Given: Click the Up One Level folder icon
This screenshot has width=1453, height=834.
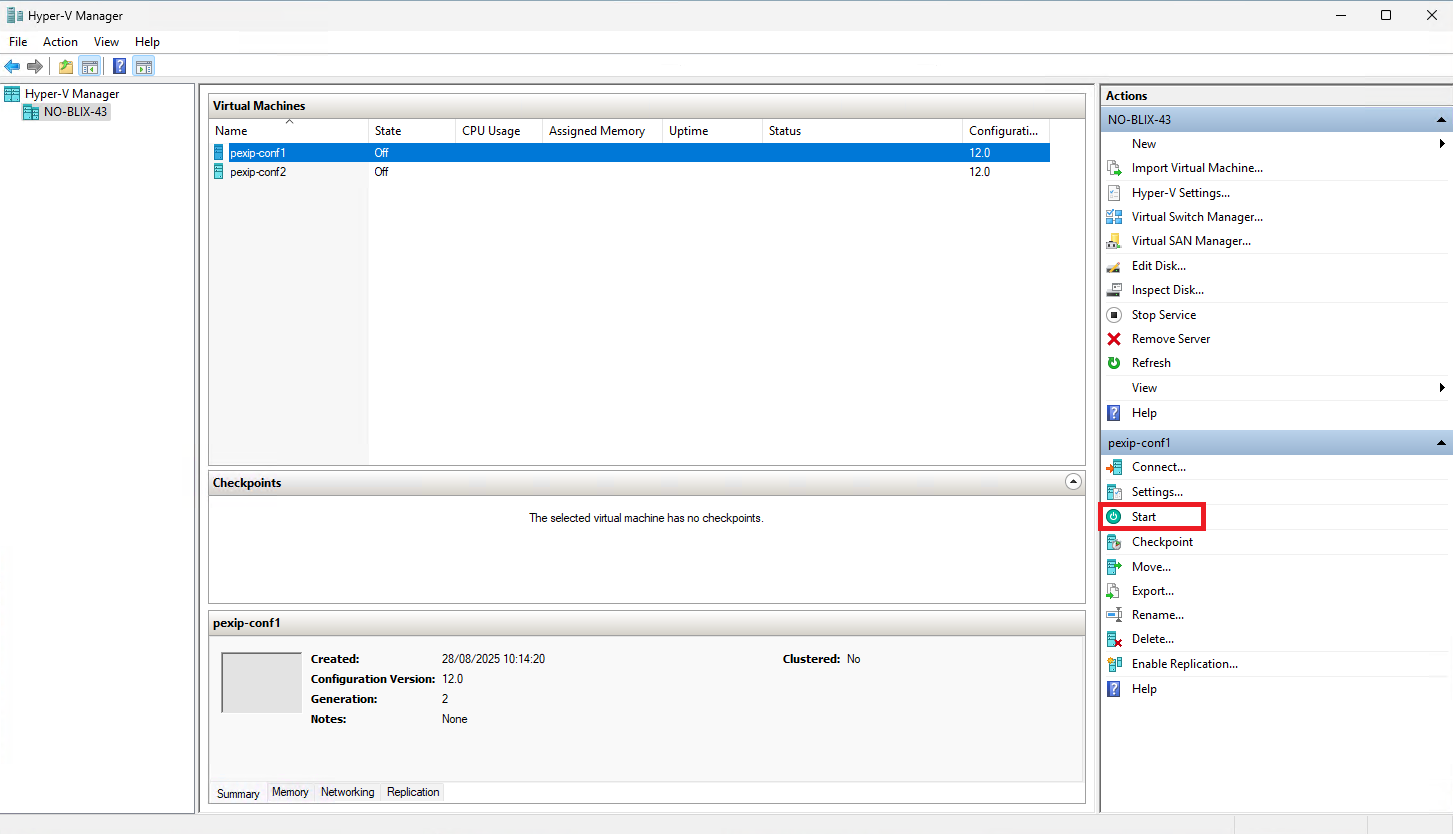Looking at the screenshot, I should click(x=66, y=67).
